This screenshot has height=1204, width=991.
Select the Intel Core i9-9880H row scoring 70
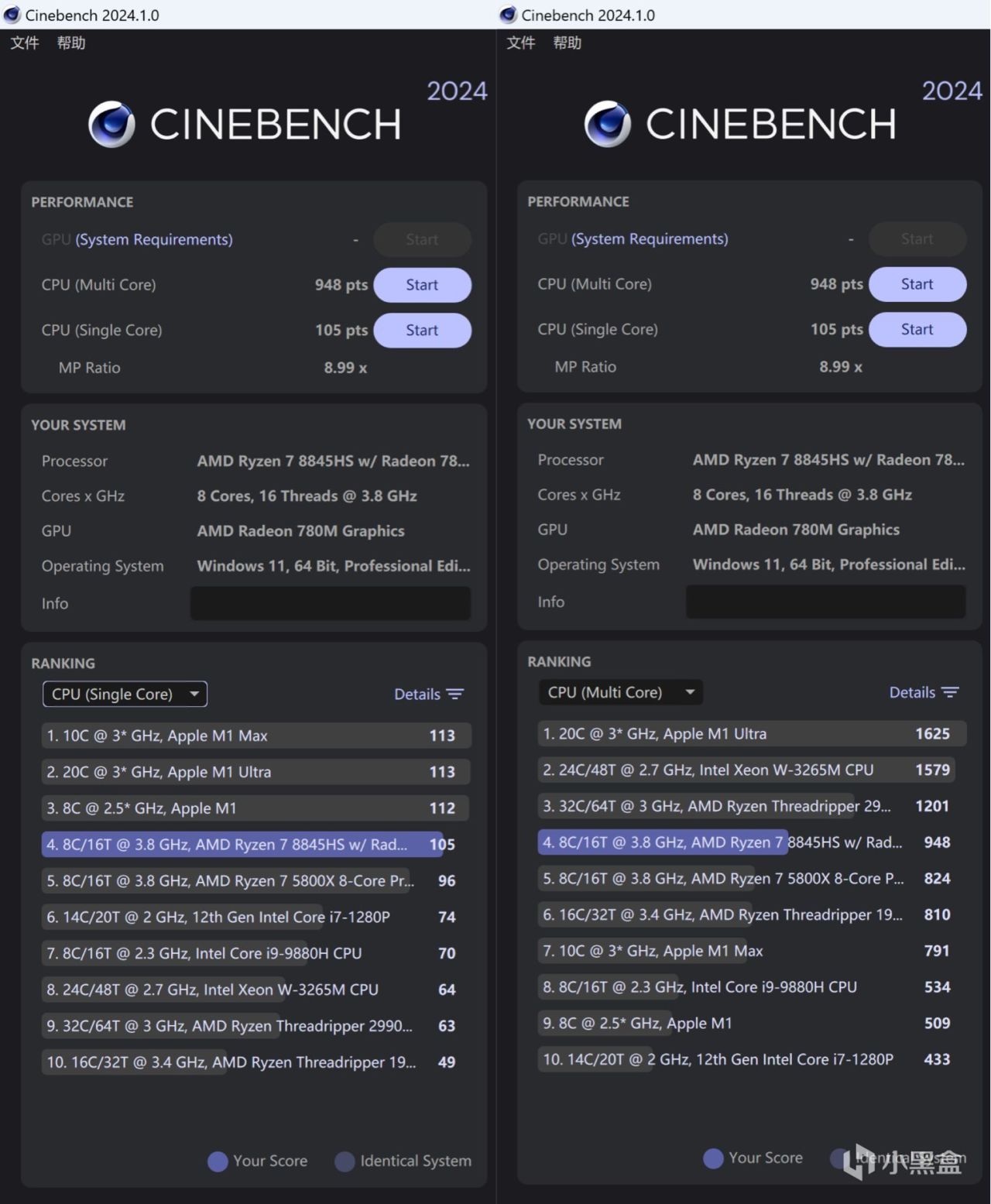point(255,954)
